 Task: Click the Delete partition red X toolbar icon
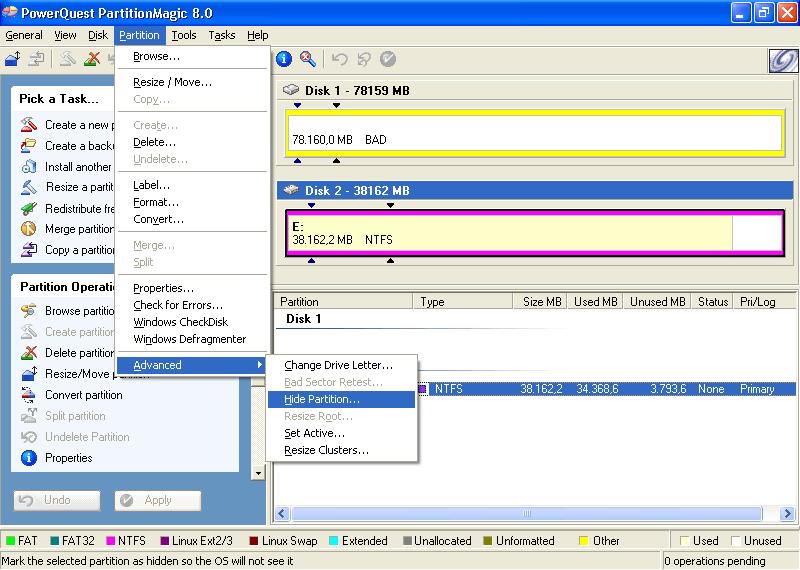(92, 59)
